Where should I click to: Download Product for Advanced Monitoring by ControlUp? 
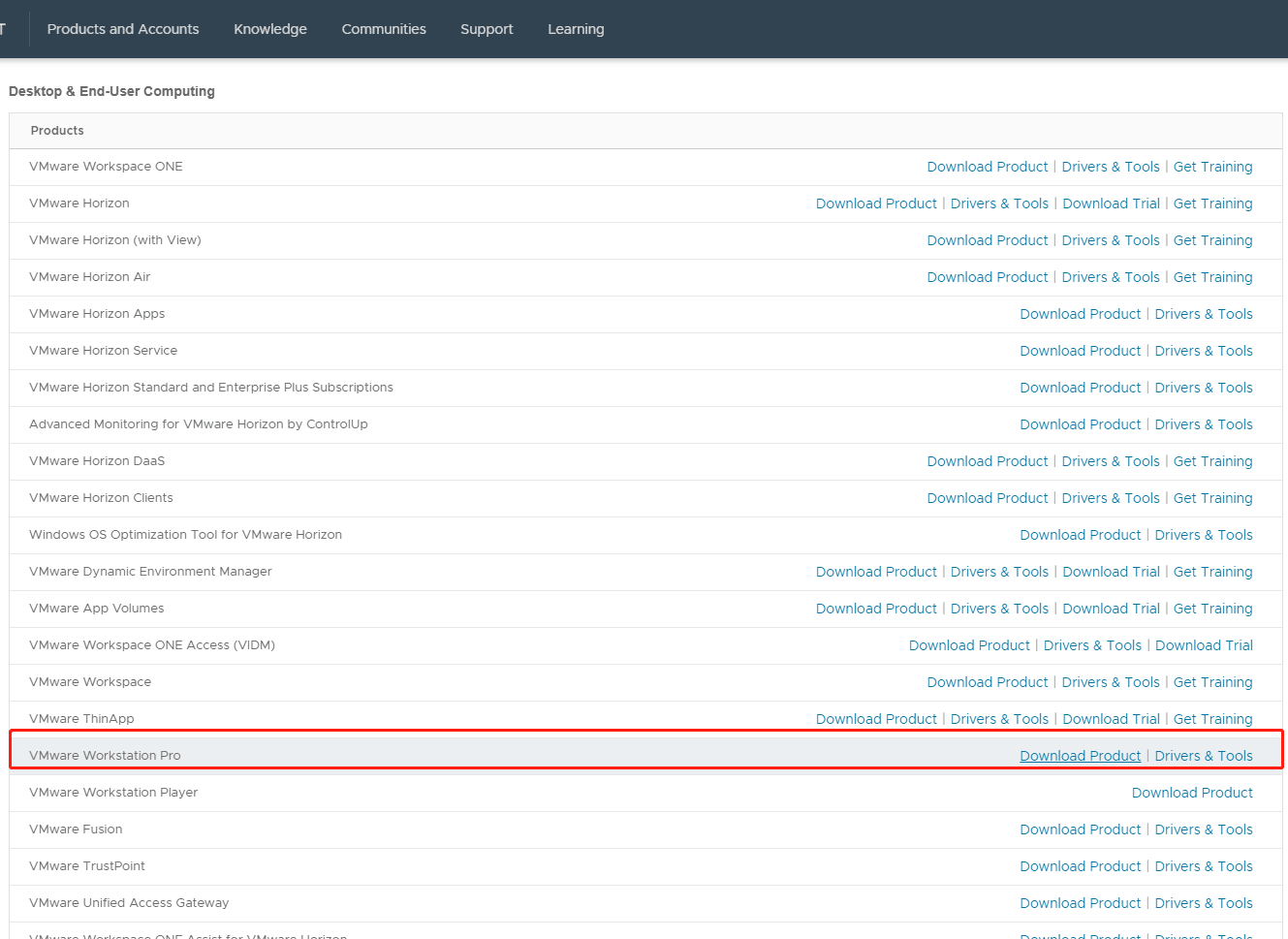(x=1081, y=424)
